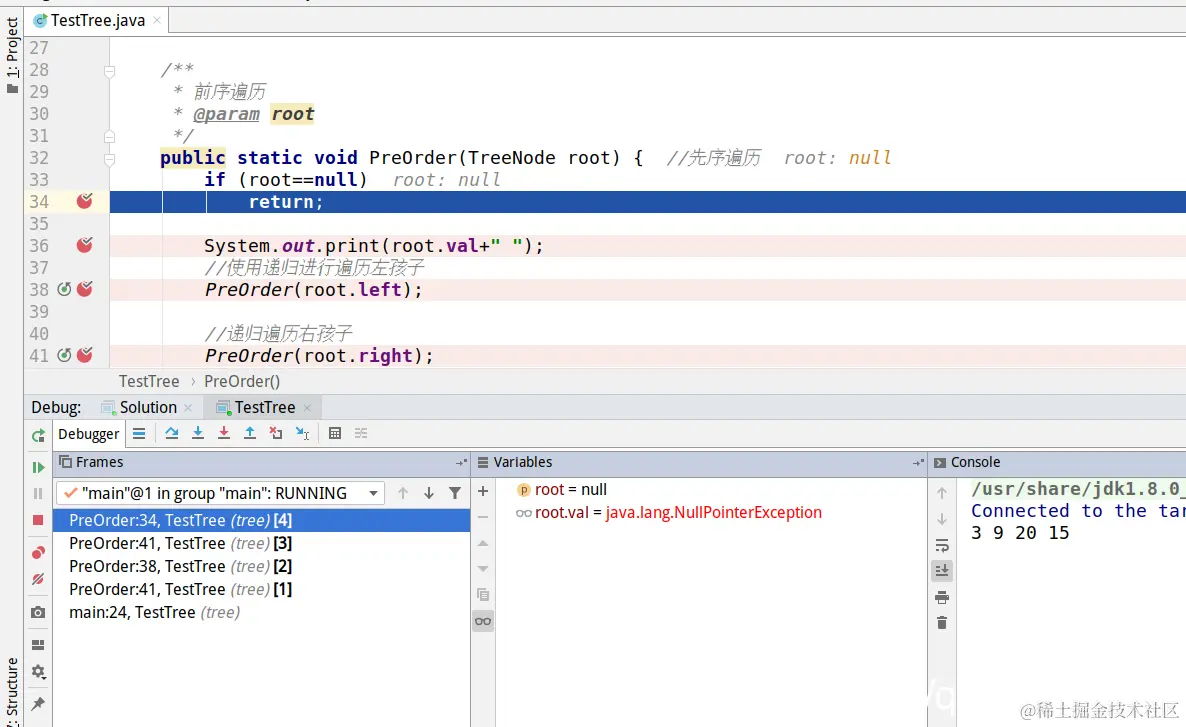Screen dimensions: 1186x727
Task: Click the Javadoc fold end marker at line 31
Action: click(110, 136)
